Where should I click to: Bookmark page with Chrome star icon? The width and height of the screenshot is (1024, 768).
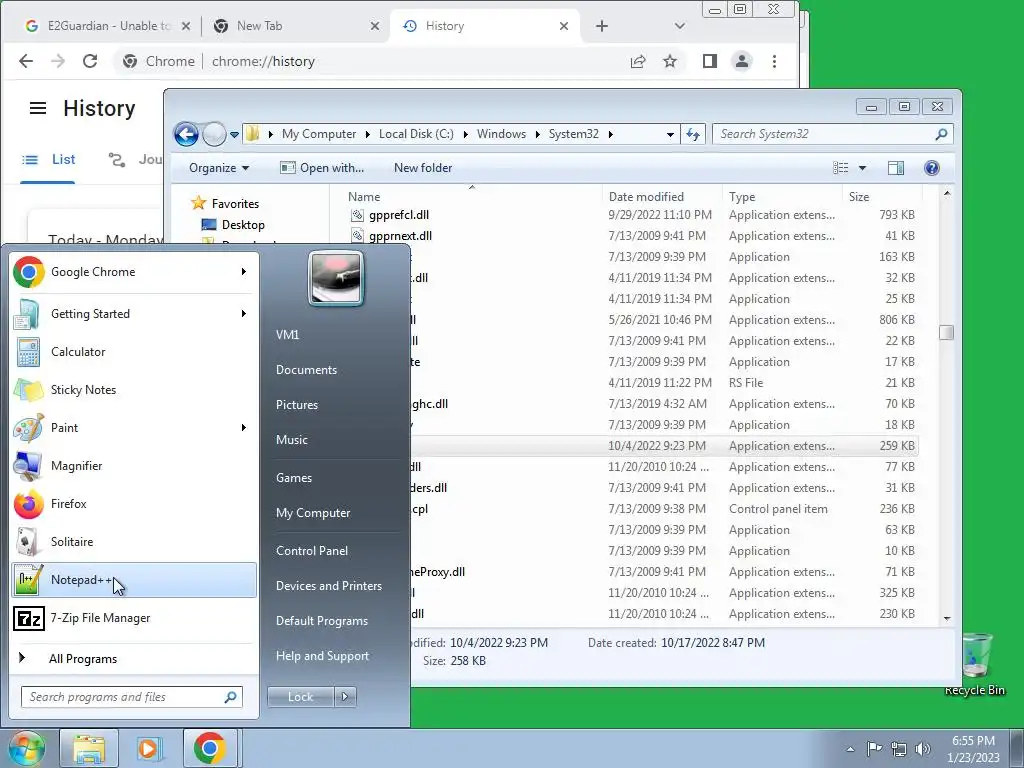pos(670,61)
